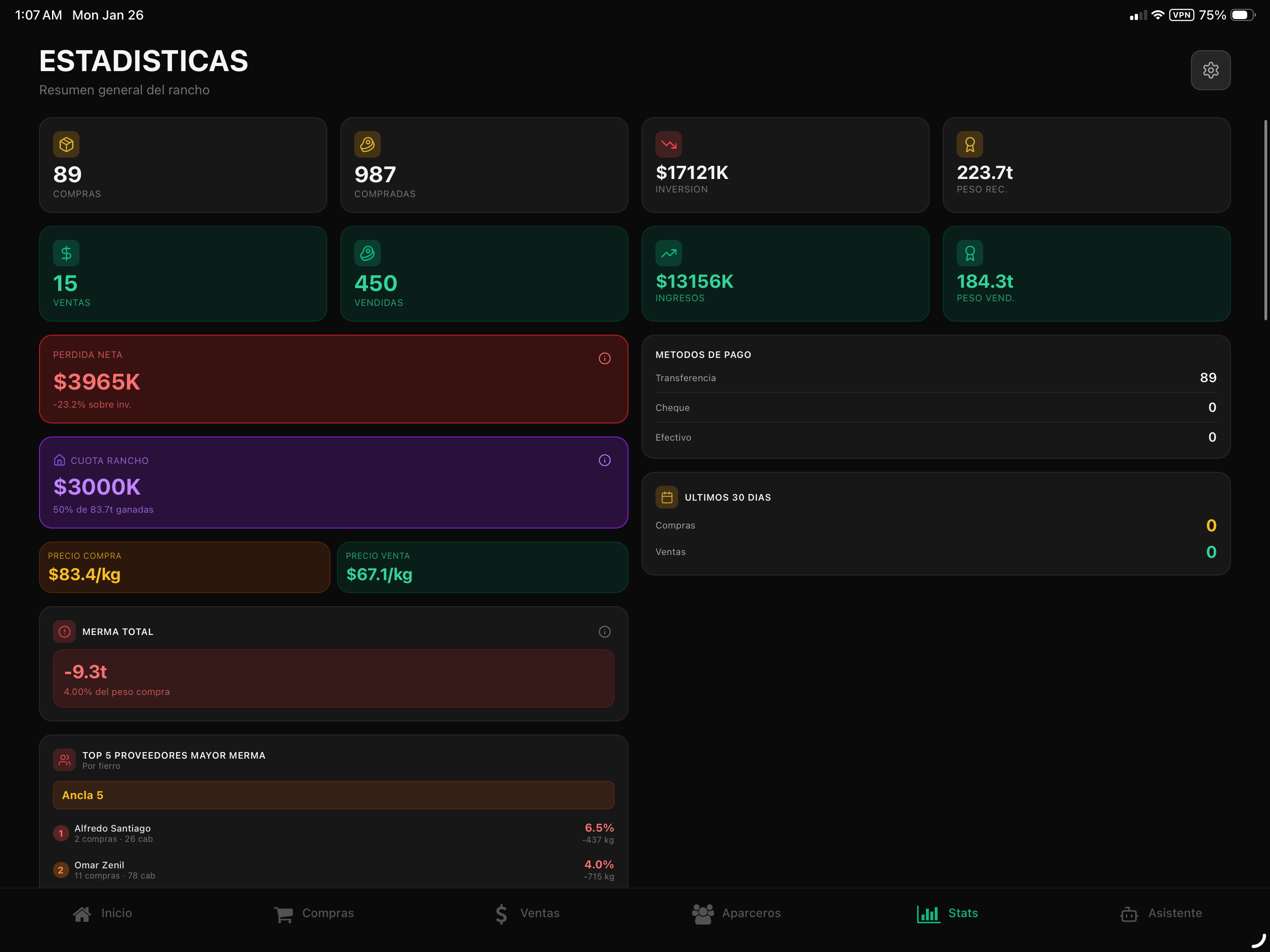Open the $17121K Inversion card

coord(786,165)
